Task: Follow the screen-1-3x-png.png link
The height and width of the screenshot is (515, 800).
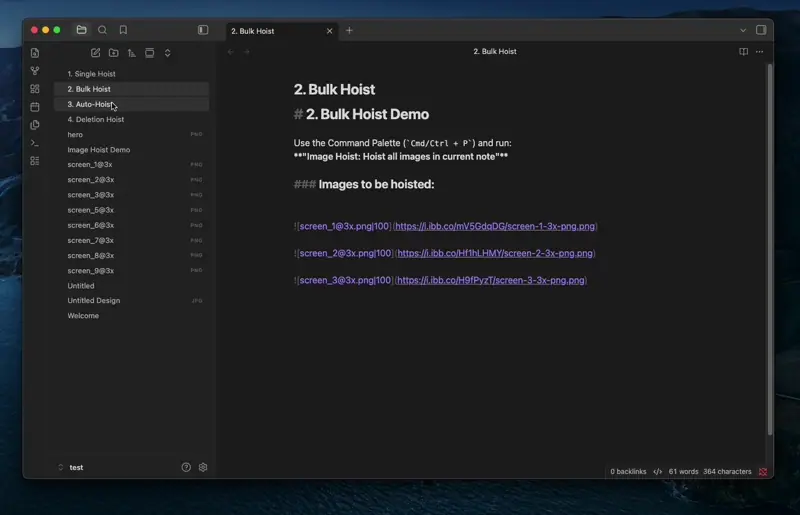Action: click(x=495, y=226)
